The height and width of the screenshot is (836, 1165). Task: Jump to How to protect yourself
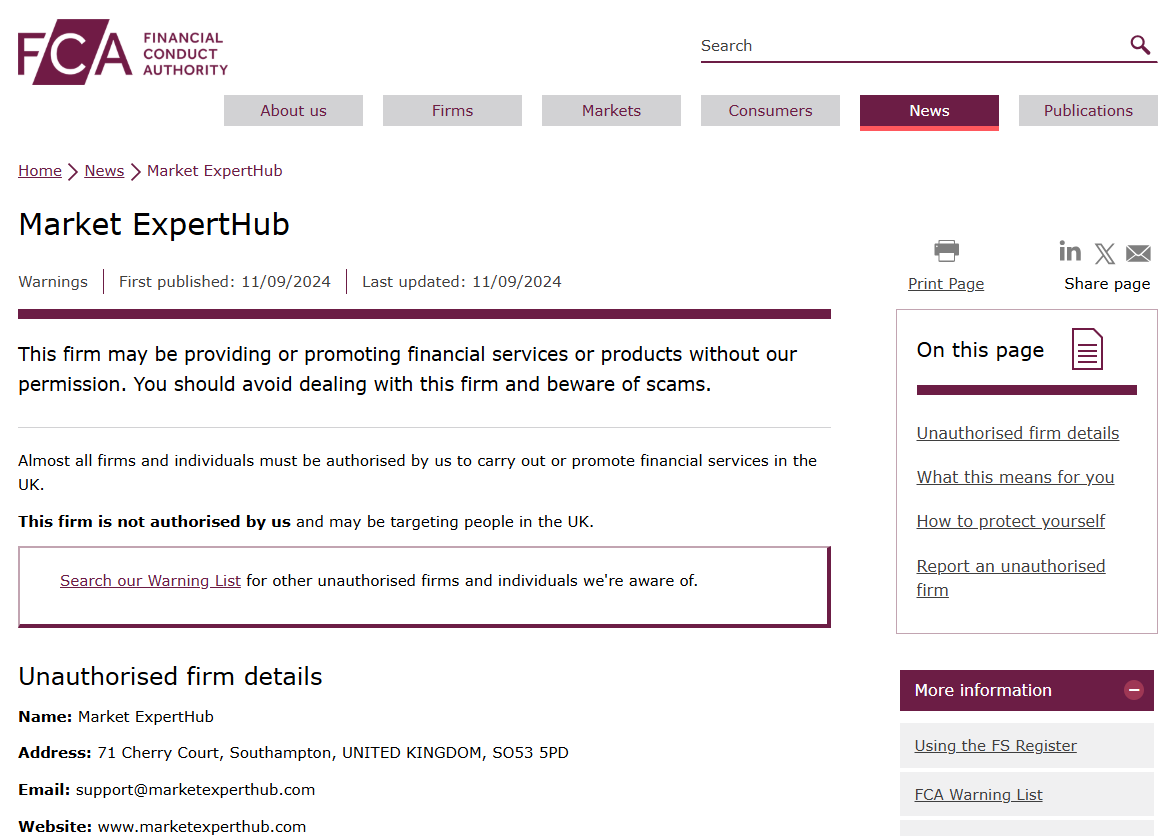pyautogui.click(x=1010, y=521)
